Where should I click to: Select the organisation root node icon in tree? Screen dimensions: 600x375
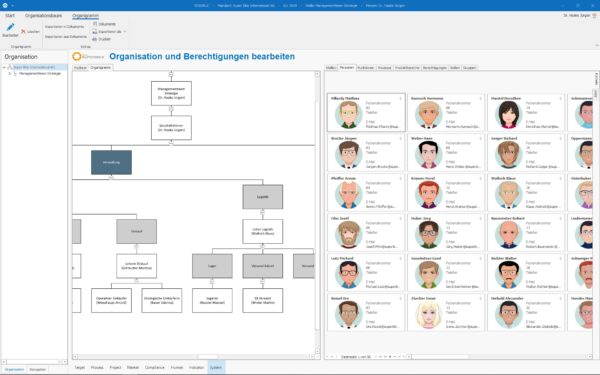click(10, 67)
